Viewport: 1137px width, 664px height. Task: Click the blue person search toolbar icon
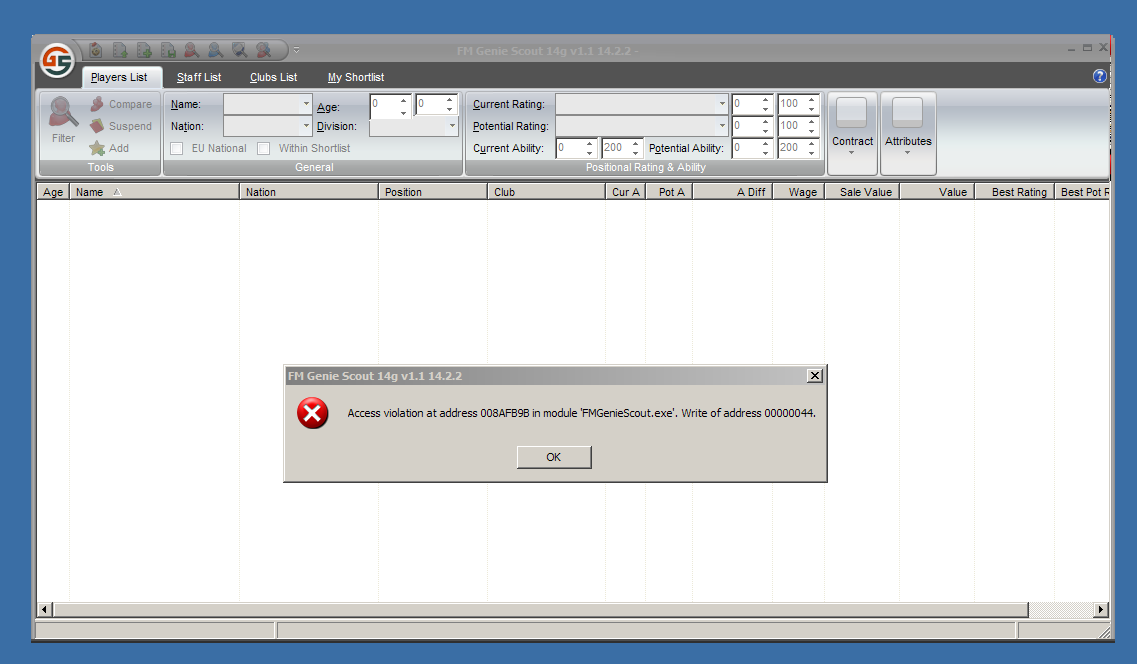click(215, 50)
